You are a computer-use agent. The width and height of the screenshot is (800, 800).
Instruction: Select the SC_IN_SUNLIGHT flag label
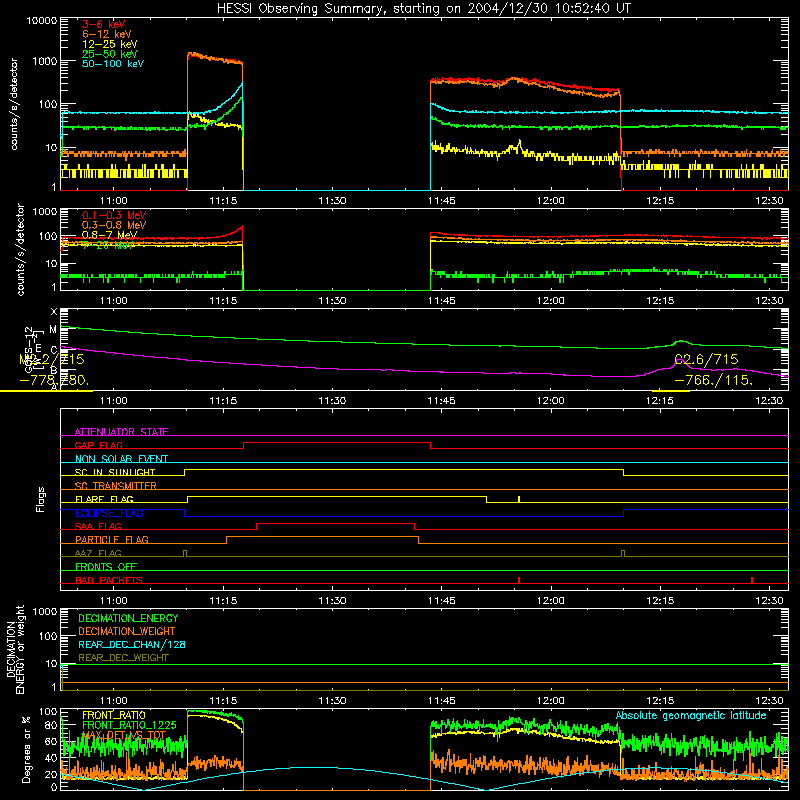click(115, 472)
